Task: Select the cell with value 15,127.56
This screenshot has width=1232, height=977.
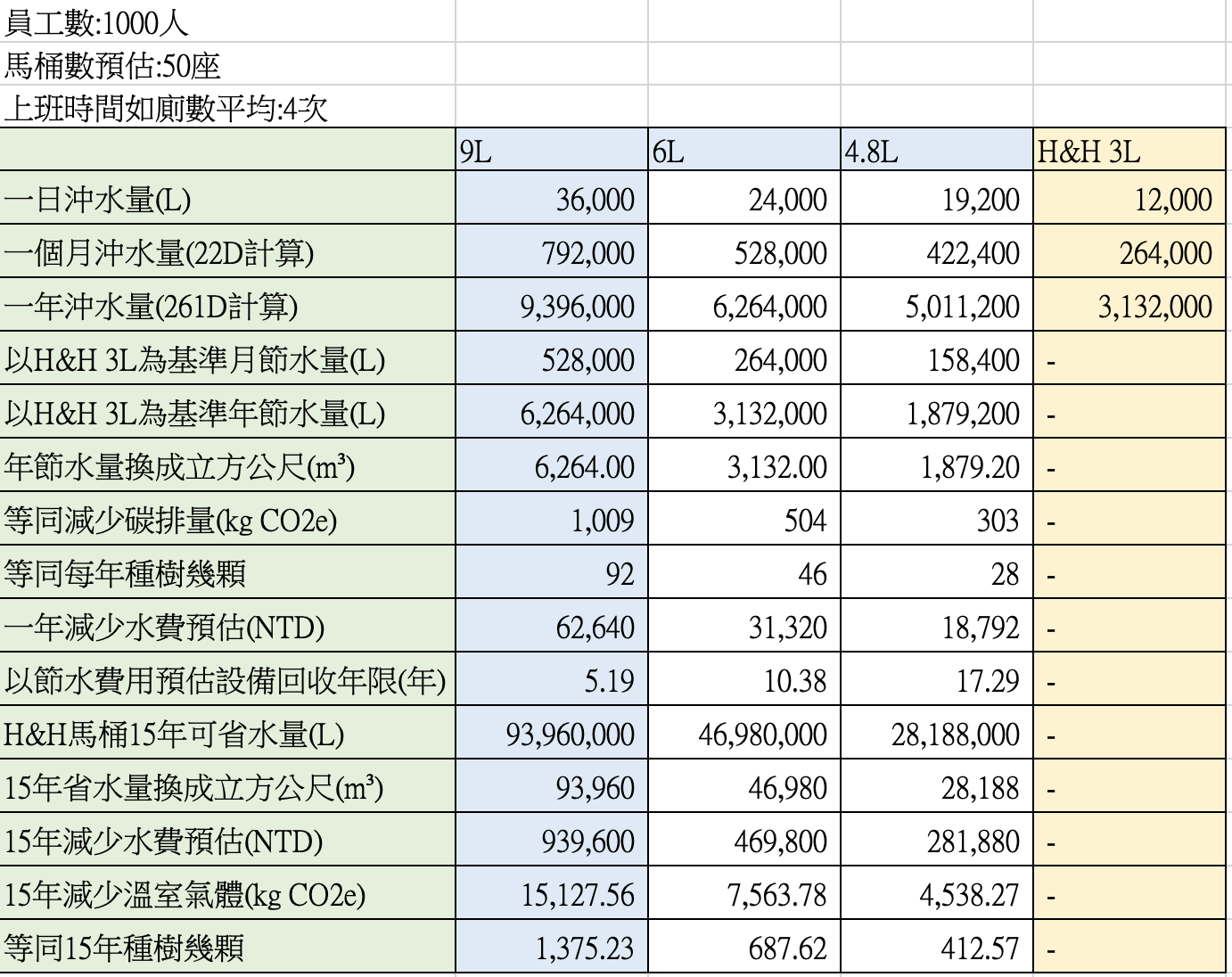Action: pyautogui.click(x=552, y=893)
